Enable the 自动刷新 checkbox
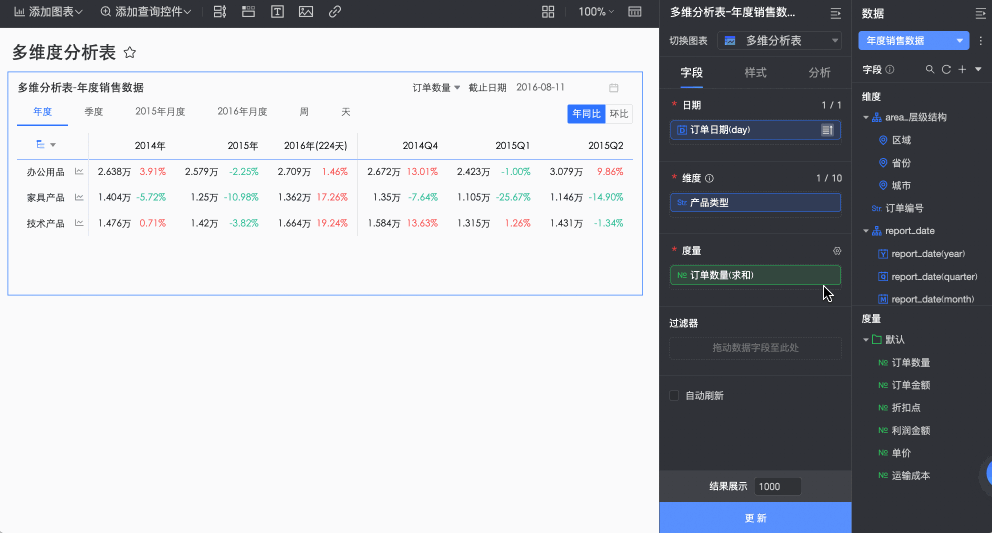This screenshot has width=992, height=533. pos(674,396)
